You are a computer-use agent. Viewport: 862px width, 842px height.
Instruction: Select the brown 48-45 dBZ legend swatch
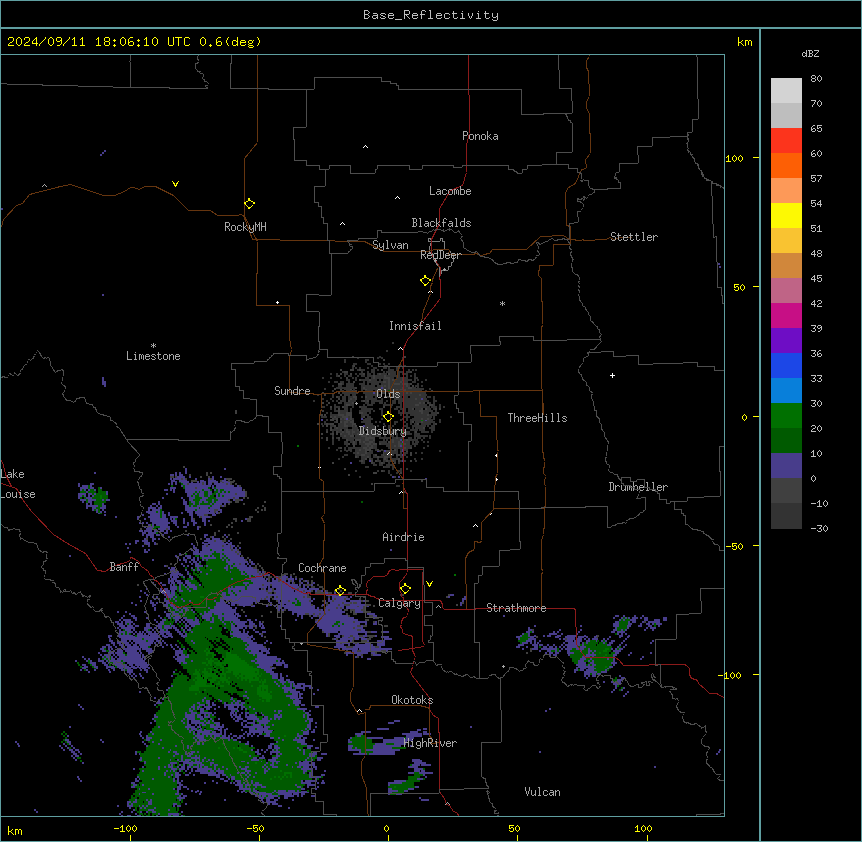tap(786, 265)
